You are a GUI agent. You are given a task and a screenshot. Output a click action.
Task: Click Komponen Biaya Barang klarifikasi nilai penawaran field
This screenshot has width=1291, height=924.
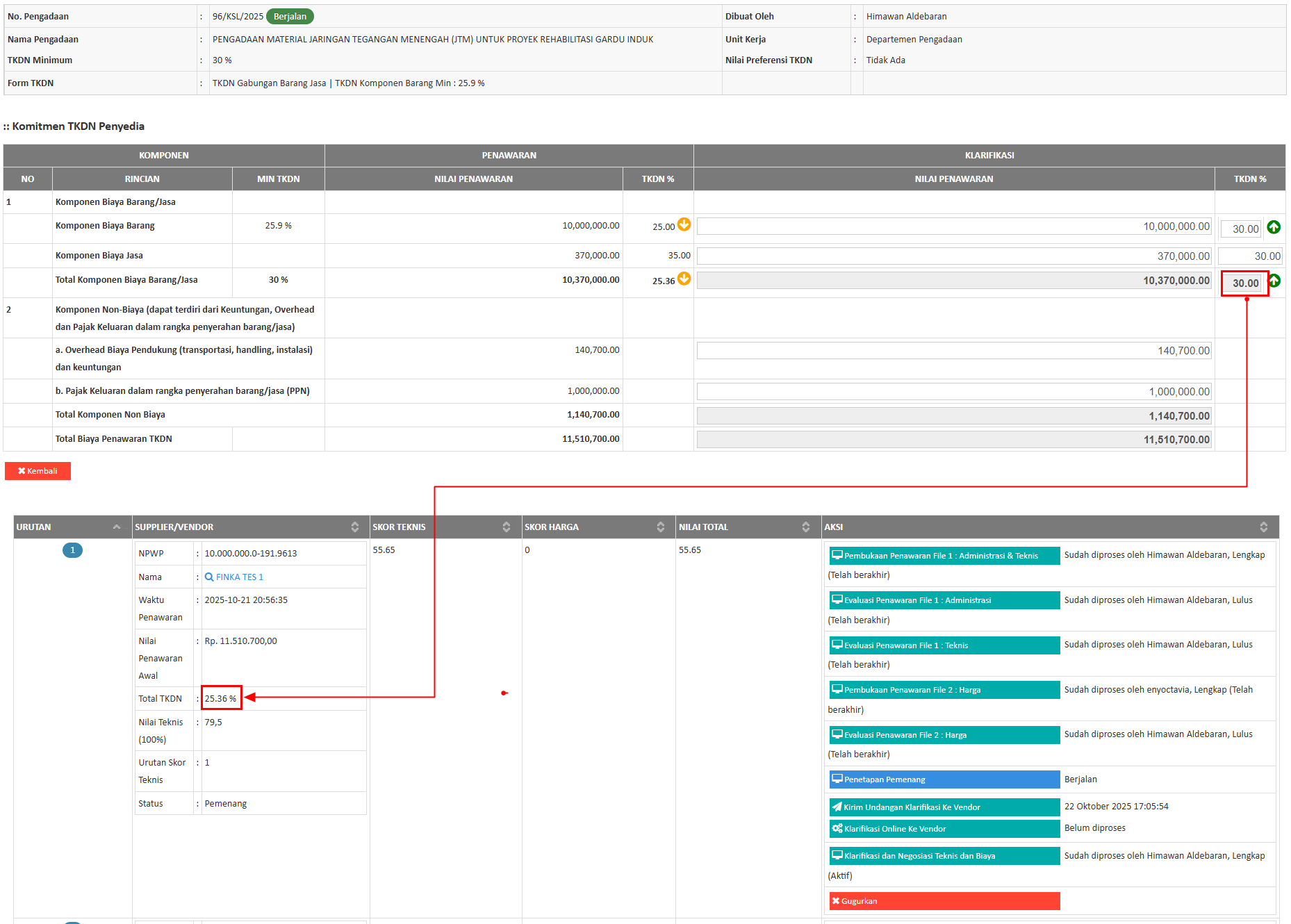coord(953,226)
